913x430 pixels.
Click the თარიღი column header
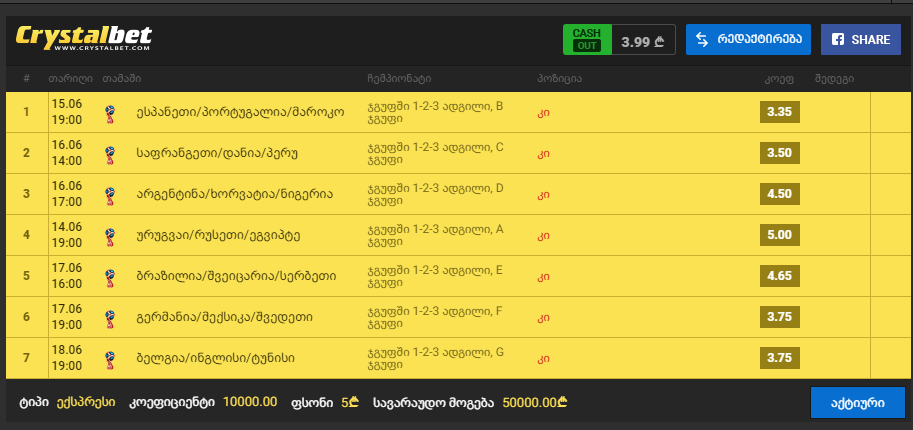click(70, 79)
